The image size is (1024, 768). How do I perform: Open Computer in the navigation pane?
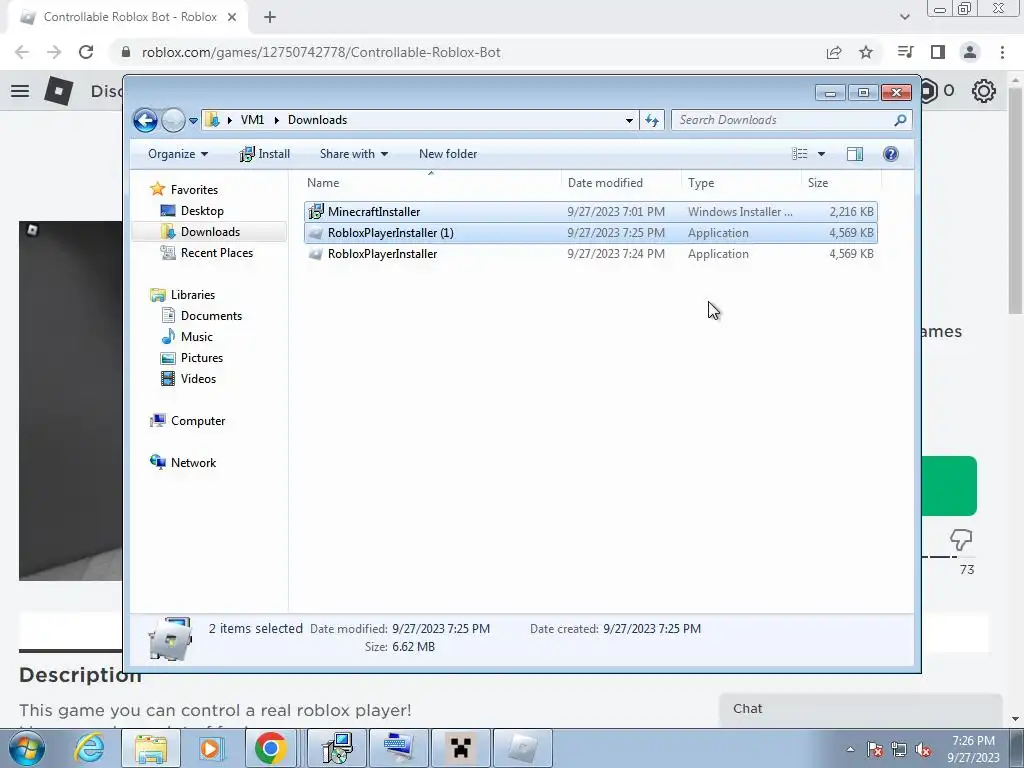(198, 421)
